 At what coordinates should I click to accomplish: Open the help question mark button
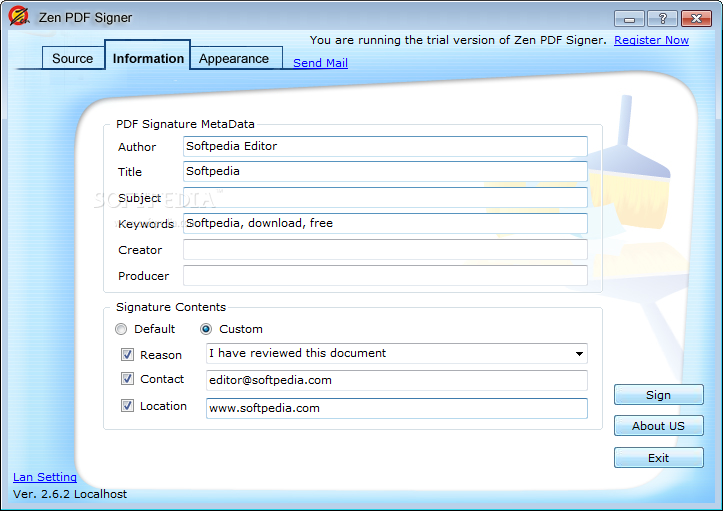coord(662,18)
